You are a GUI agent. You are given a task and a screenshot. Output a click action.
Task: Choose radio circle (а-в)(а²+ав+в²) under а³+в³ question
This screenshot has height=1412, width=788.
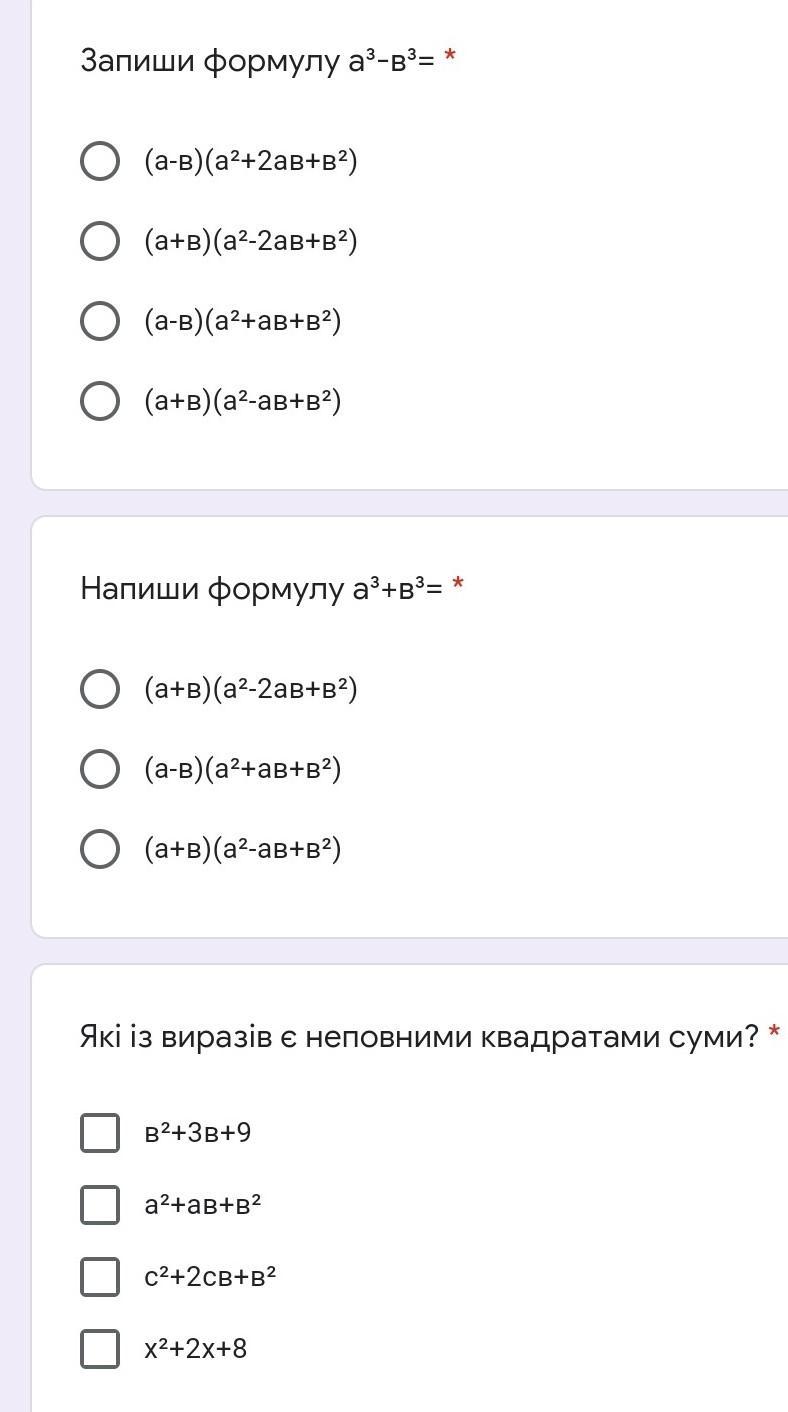point(100,769)
